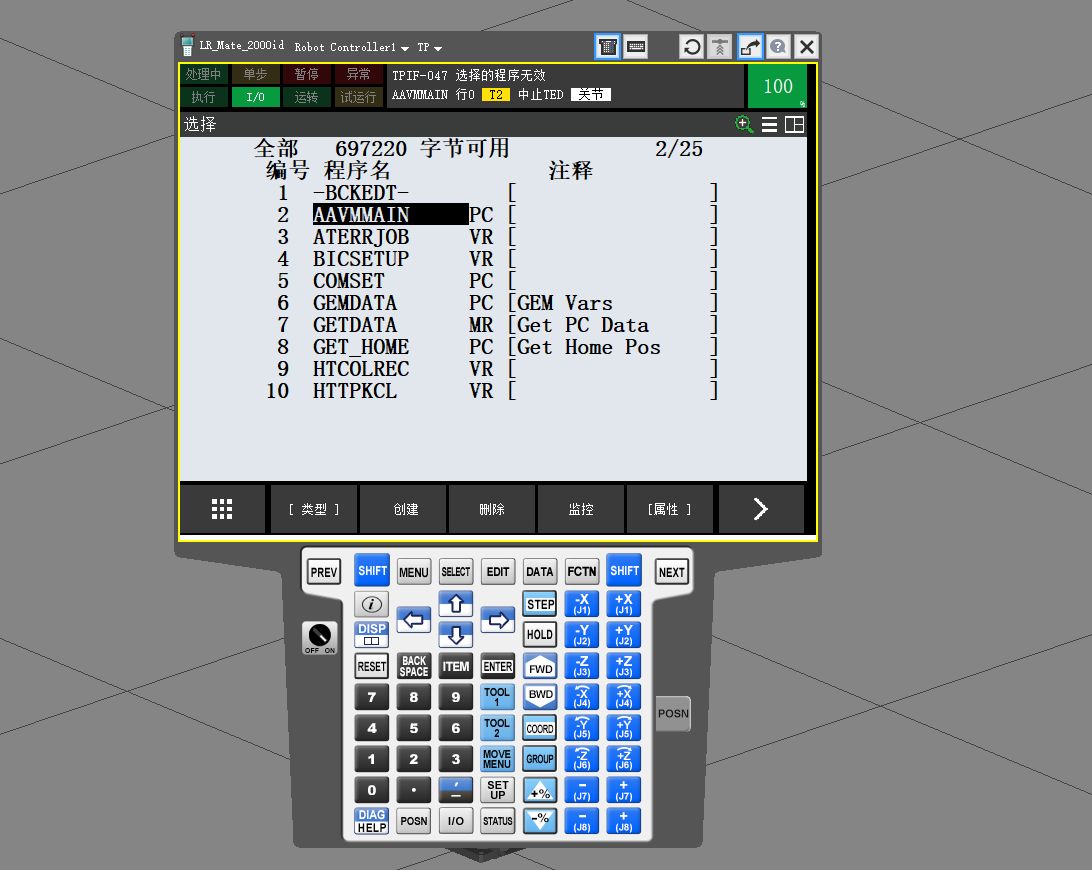Toggle the STEP mode key
1092x870 pixels.
coord(540,604)
